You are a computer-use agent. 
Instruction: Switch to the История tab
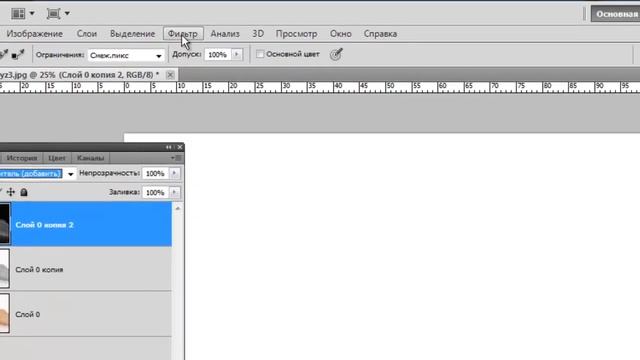pyautogui.click(x=22, y=158)
